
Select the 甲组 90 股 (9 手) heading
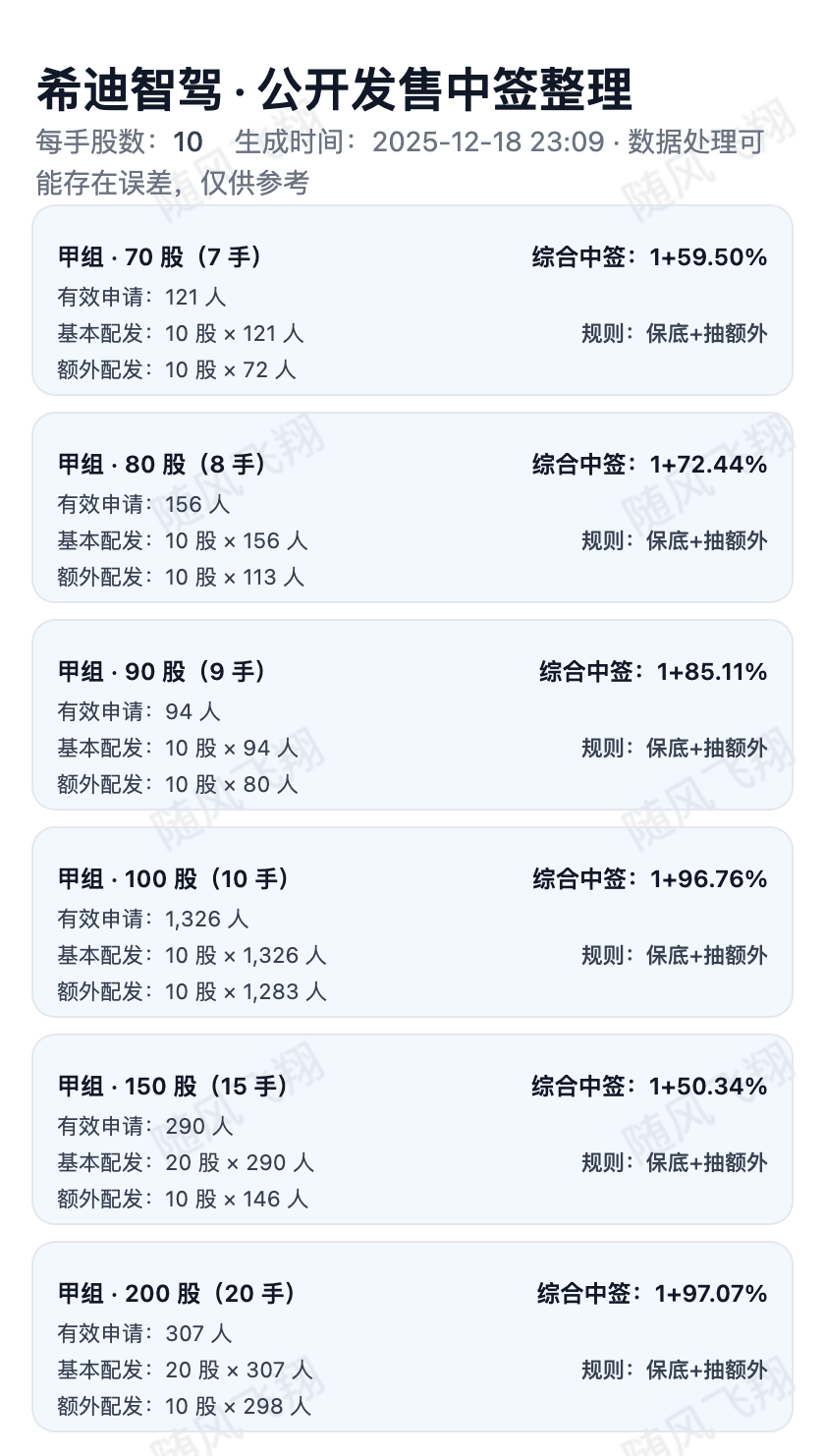click(x=162, y=672)
